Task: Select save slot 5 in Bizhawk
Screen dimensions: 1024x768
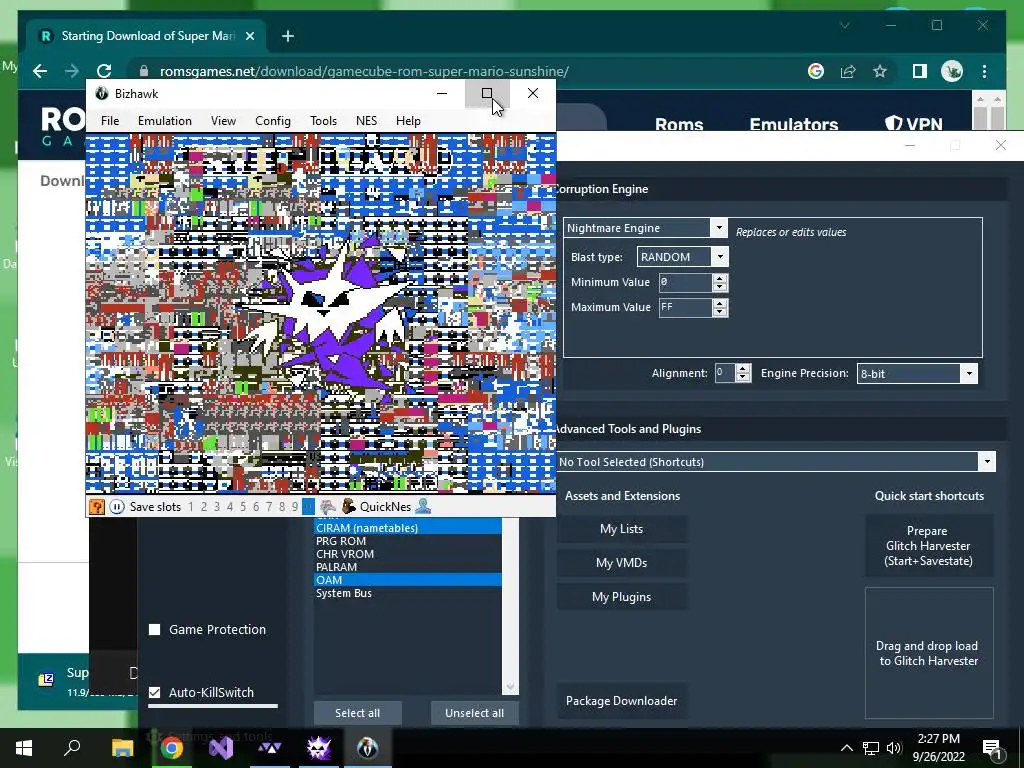Action: 243,507
